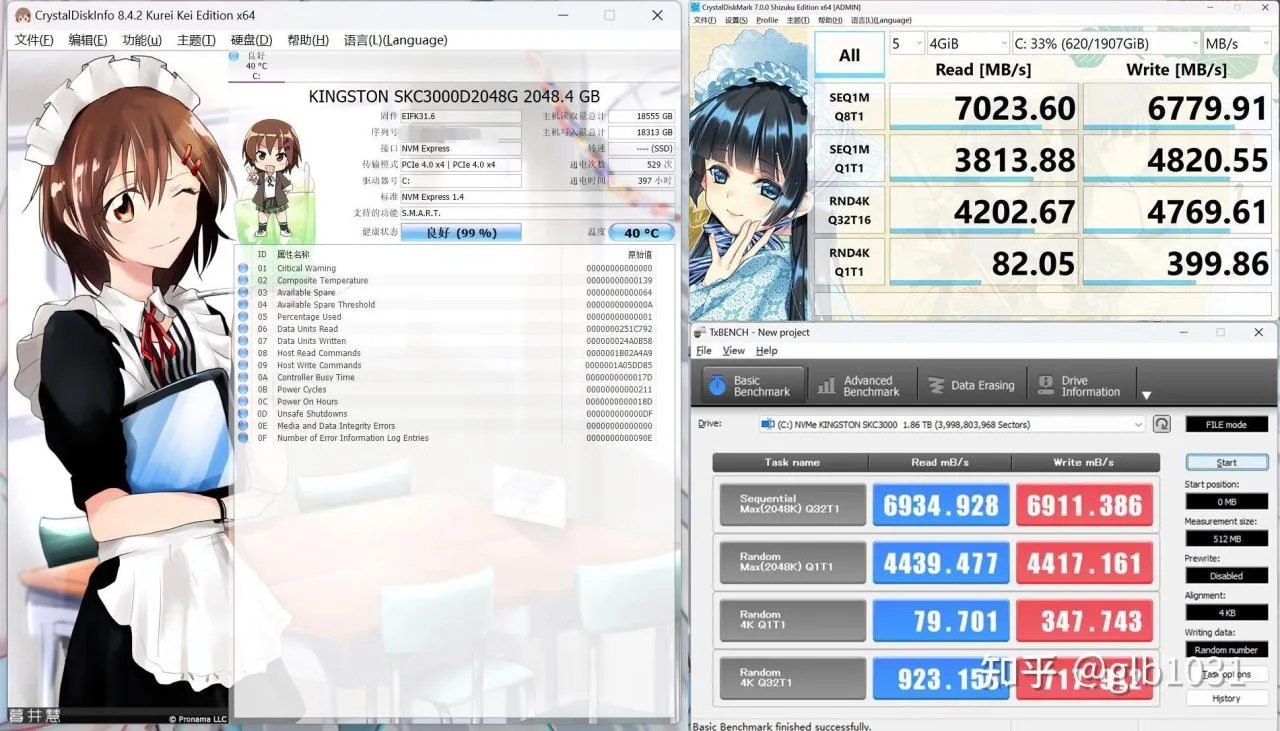
Task: Open the test count dropdown showing 5
Action: 907,43
